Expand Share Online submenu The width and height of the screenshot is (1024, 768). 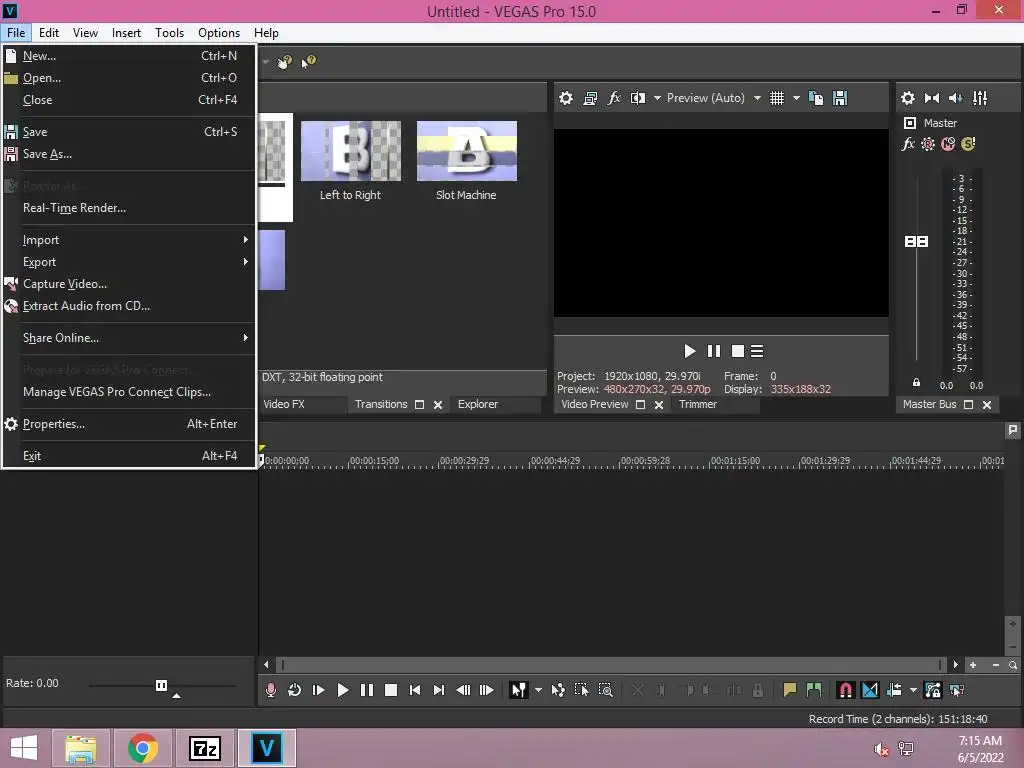pyautogui.click(x=129, y=338)
